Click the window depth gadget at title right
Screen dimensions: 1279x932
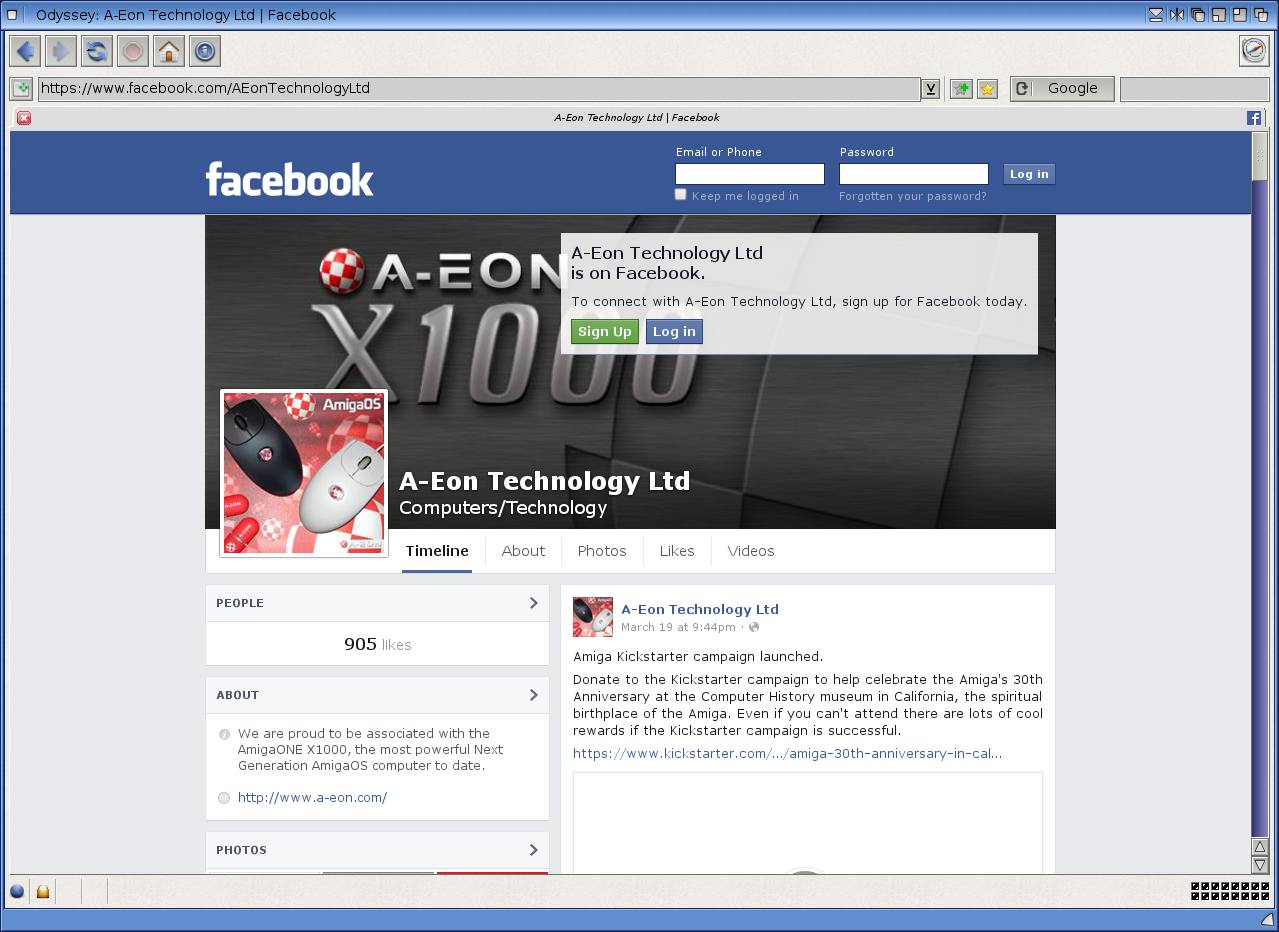tap(1260, 14)
